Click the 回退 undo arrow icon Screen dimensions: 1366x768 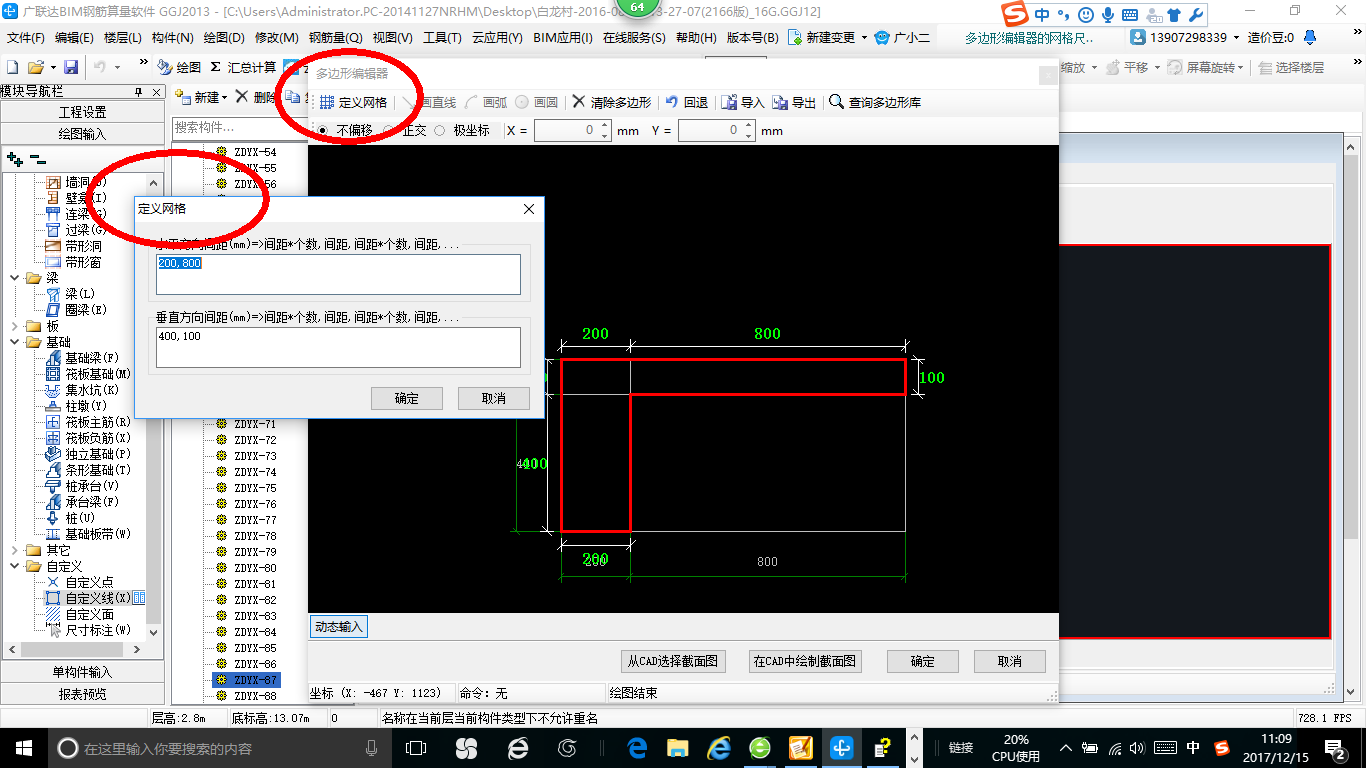(x=672, y=102)
